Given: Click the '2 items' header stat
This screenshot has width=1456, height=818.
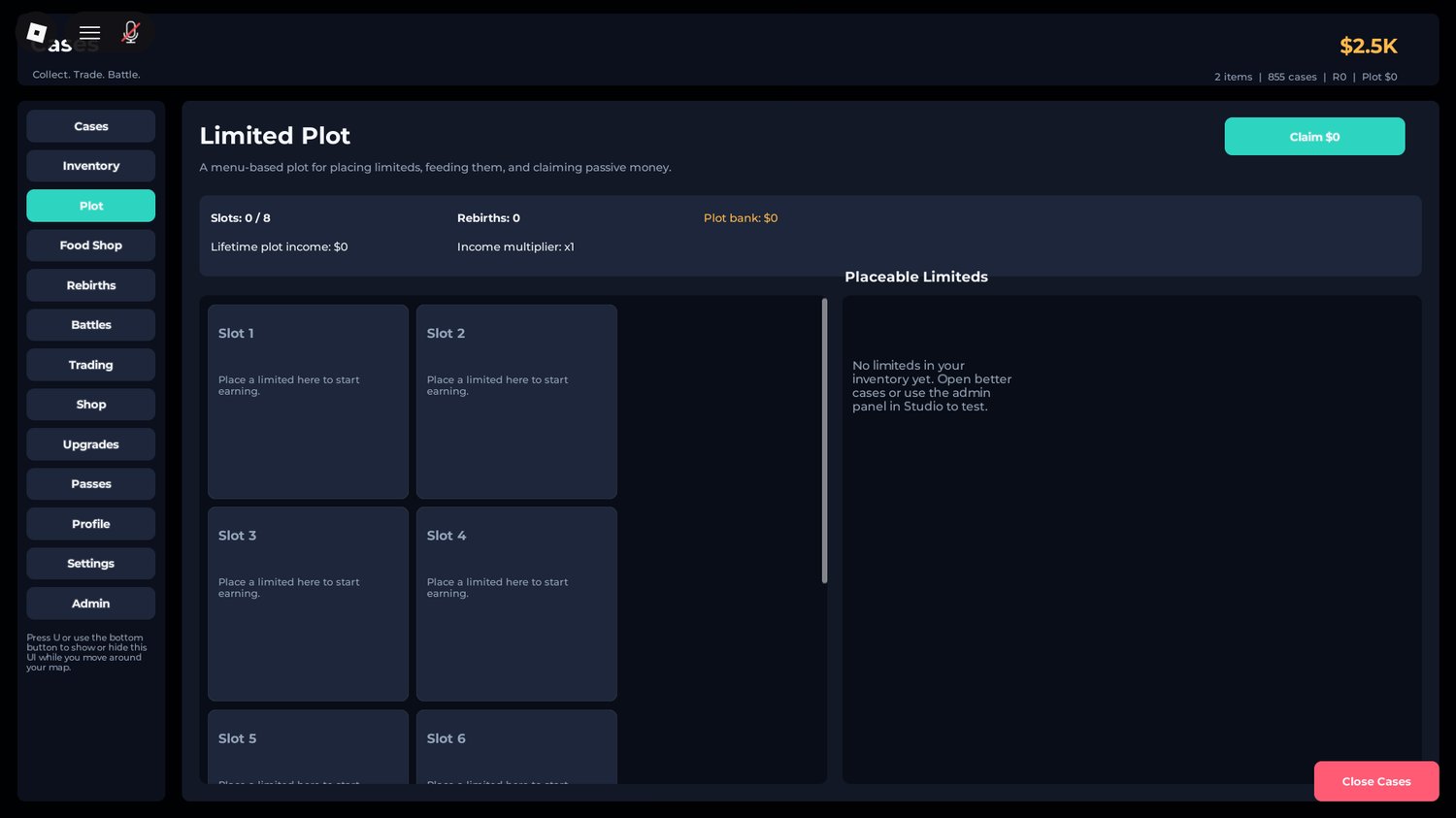Looking at the screenshot, I should (x=1234, y=77).
